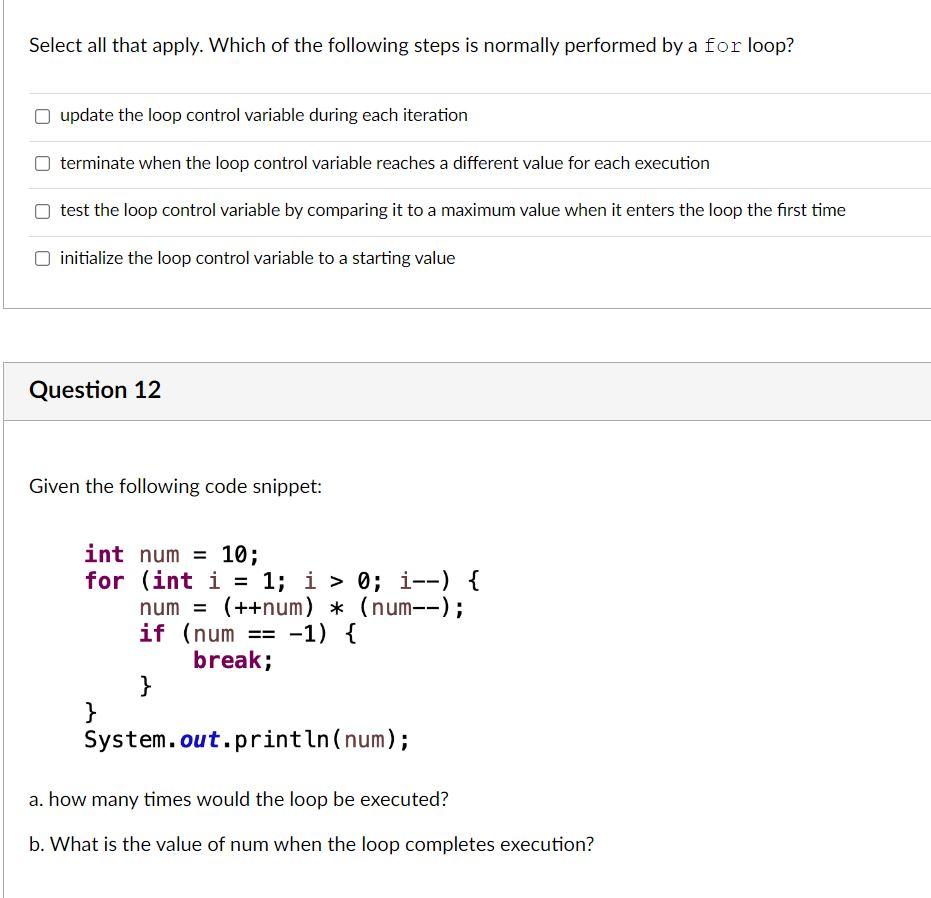Check 'update the loop control variable during each iteration'

click(x=42, y=115)
